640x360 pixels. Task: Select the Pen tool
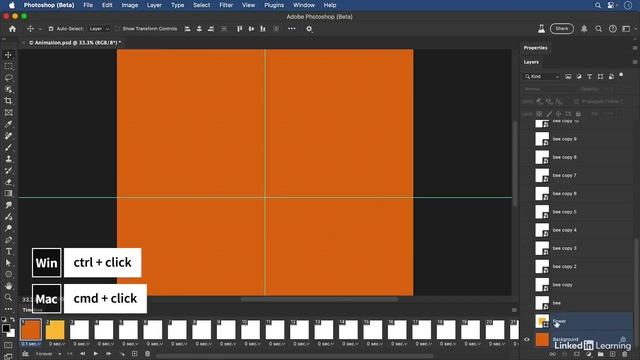click(9, 240)
